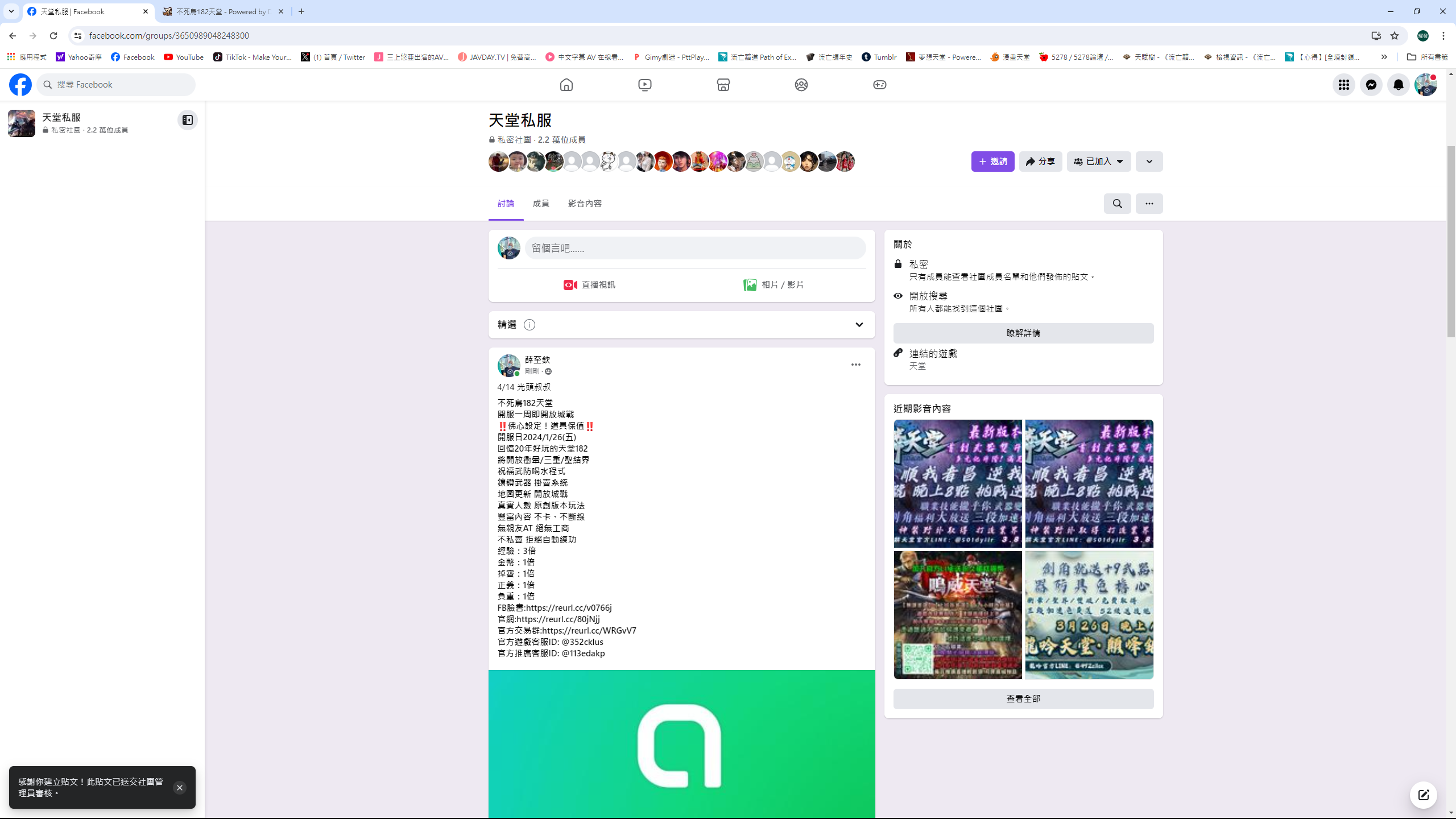This screenshot has height=819, width=1456.
Task: Start a 直播視訊 live video
Action: [589, 285]
